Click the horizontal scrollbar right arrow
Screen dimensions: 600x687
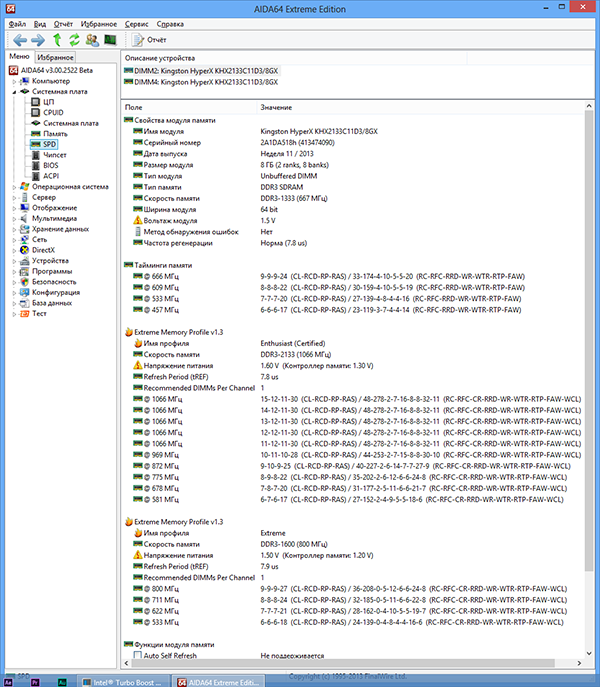pos(579,663)
